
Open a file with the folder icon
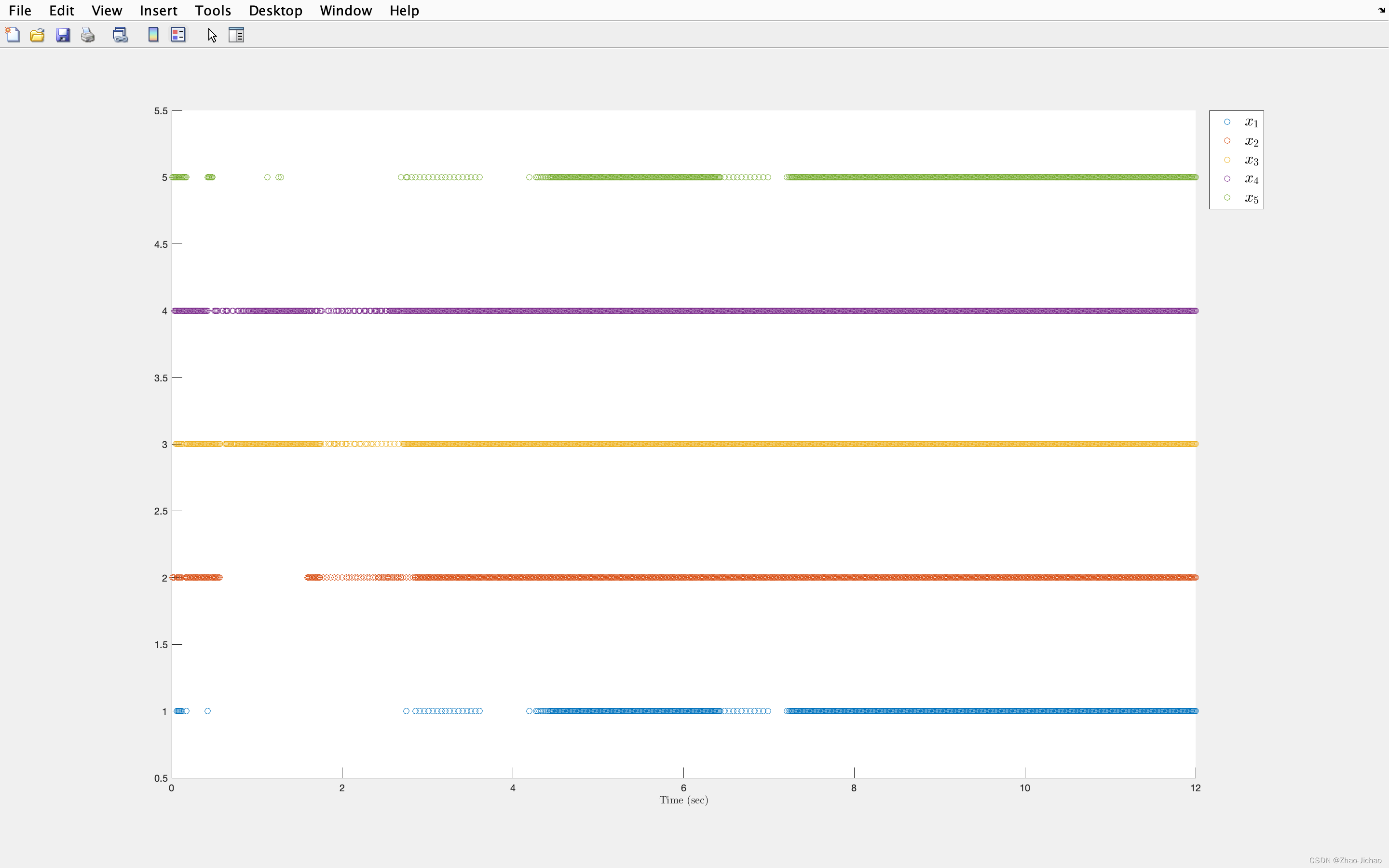tap(37, 35)
